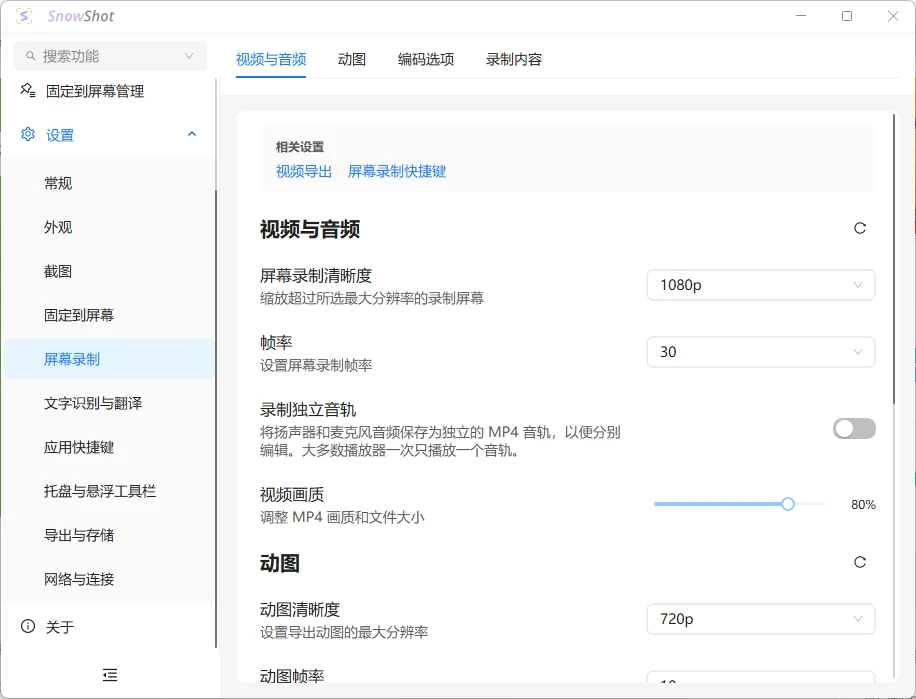Select 托盘与悬浮工具栏 settings item
This screenshot has width=916, height=699.
click(109, 492)
